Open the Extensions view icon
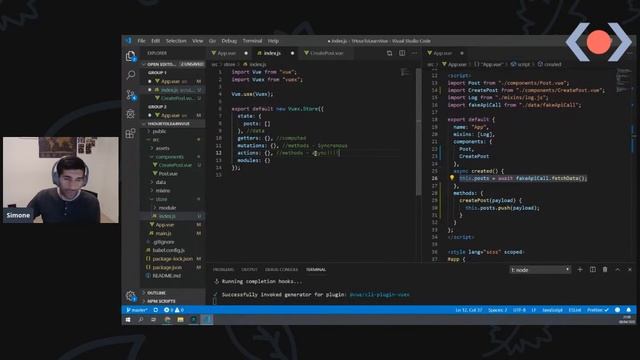The width and height of the screenshot is (640, 360). tap(131, 133)
